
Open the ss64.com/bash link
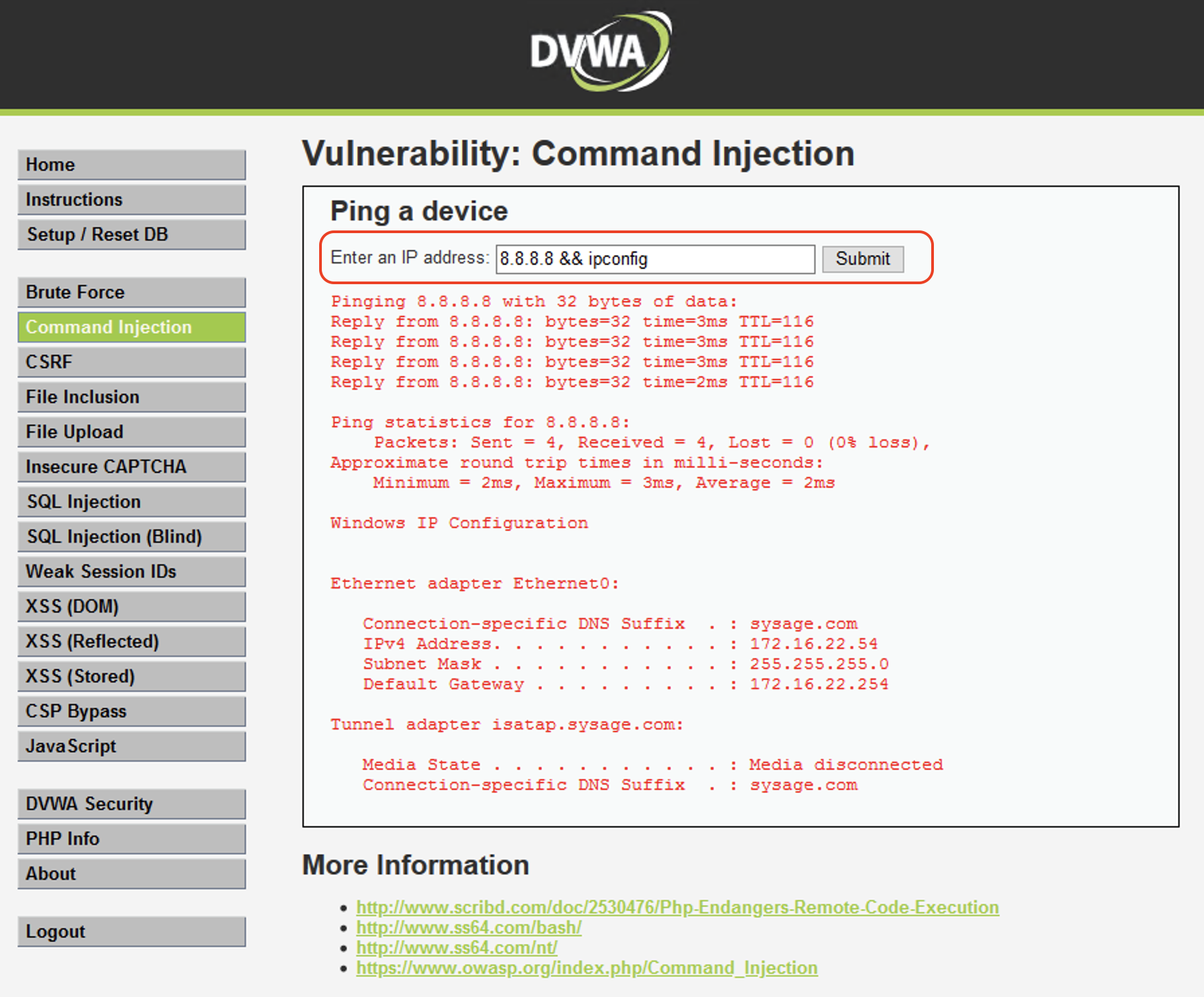point(469,927)
